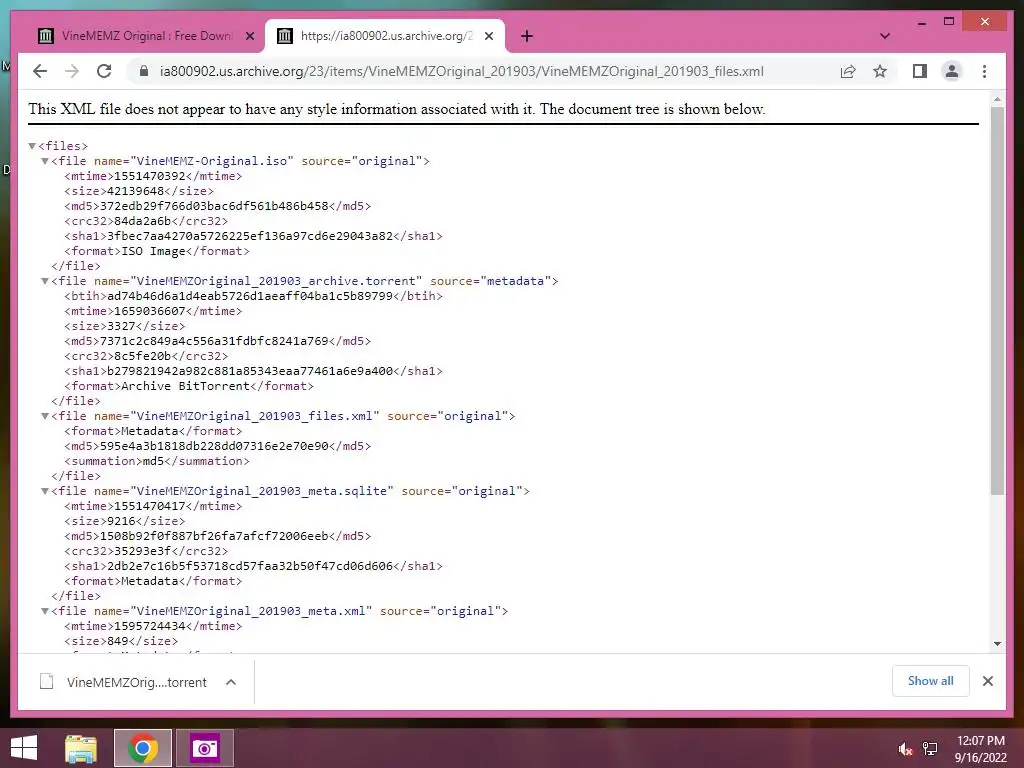Image resolution: width=1024 pixels, height=768 pixels.
Task: Click the summation md5 line
Action: 157,461
